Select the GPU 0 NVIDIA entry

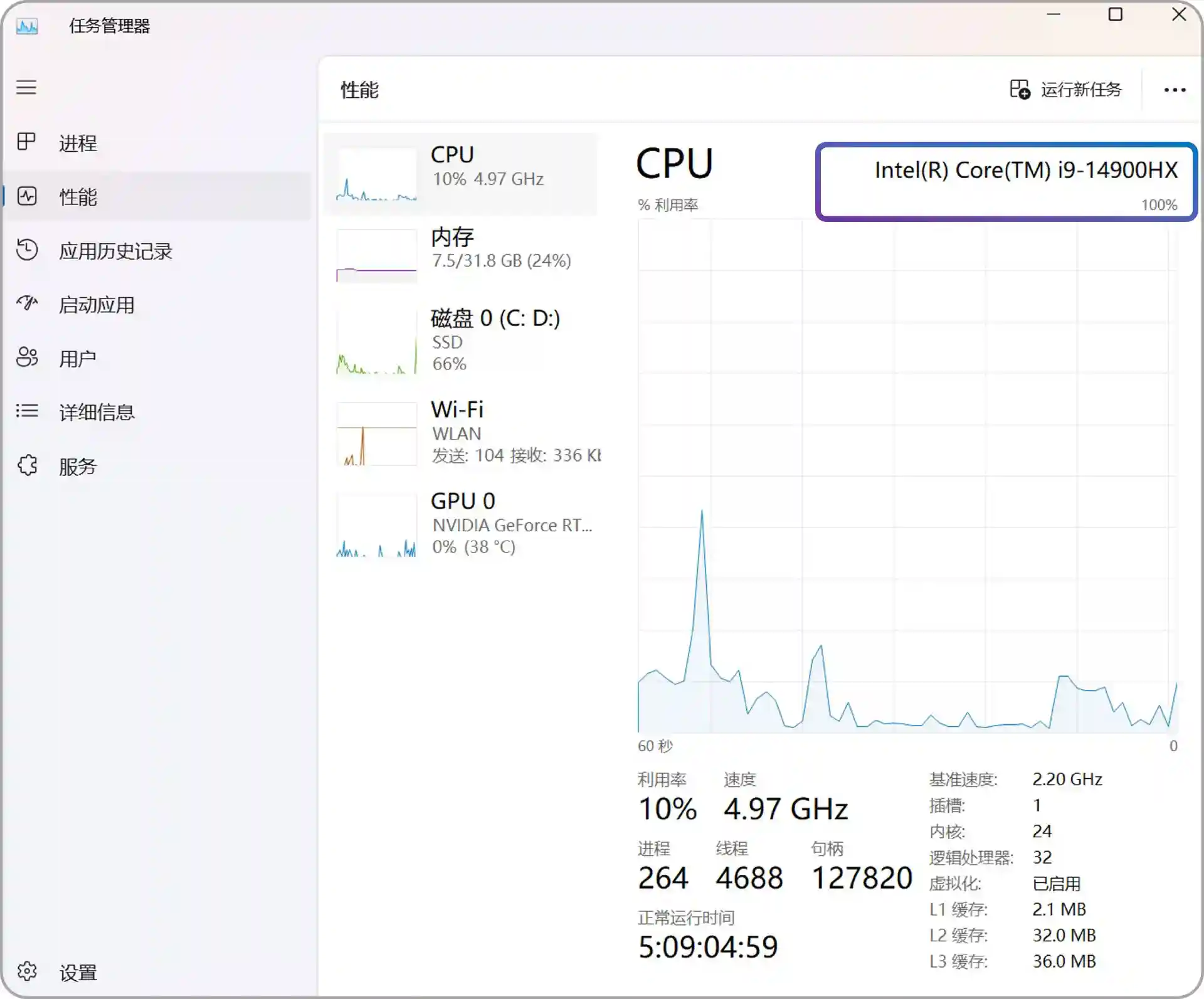tap(462, 524)
